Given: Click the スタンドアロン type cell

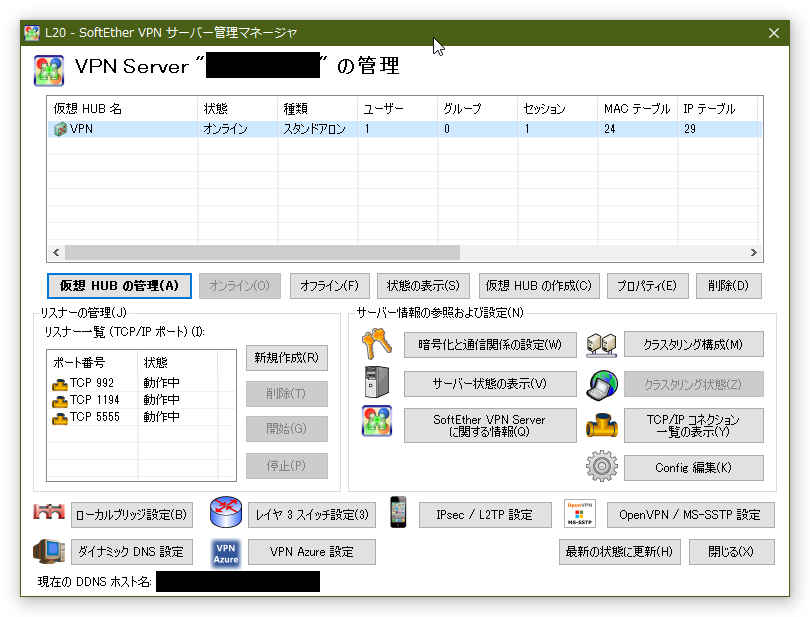Looking at the screenshot, I should click(314, 129).
